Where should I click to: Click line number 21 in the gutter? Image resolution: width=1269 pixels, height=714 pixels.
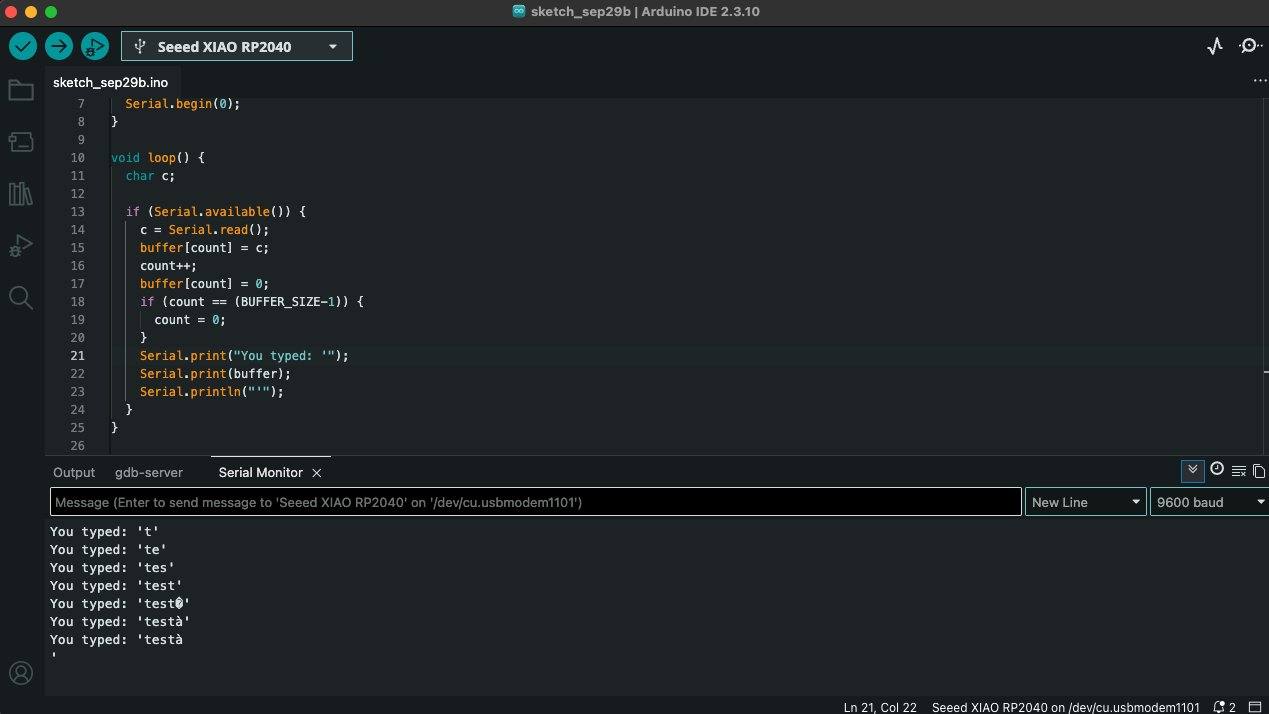78,356
